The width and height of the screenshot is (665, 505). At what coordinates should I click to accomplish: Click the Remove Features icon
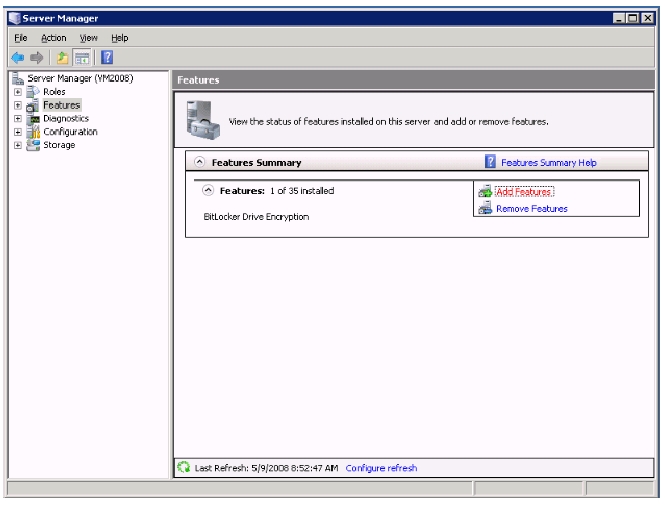click(x=485, y=208)
